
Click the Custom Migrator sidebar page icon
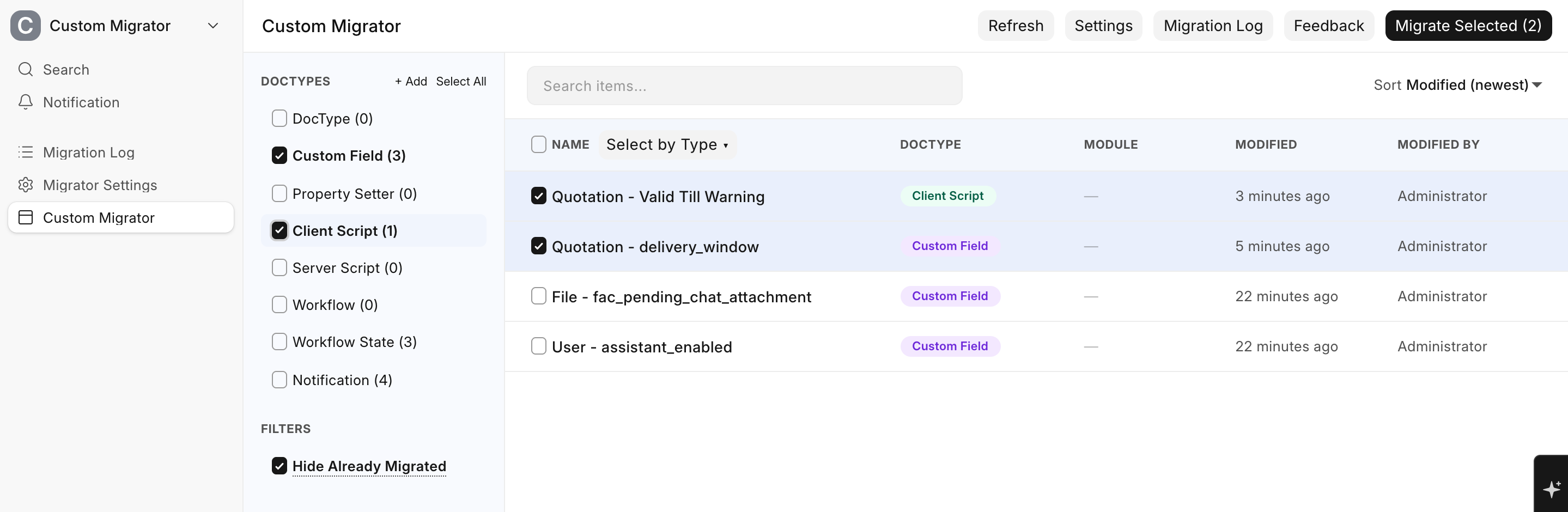pos(26,218)
